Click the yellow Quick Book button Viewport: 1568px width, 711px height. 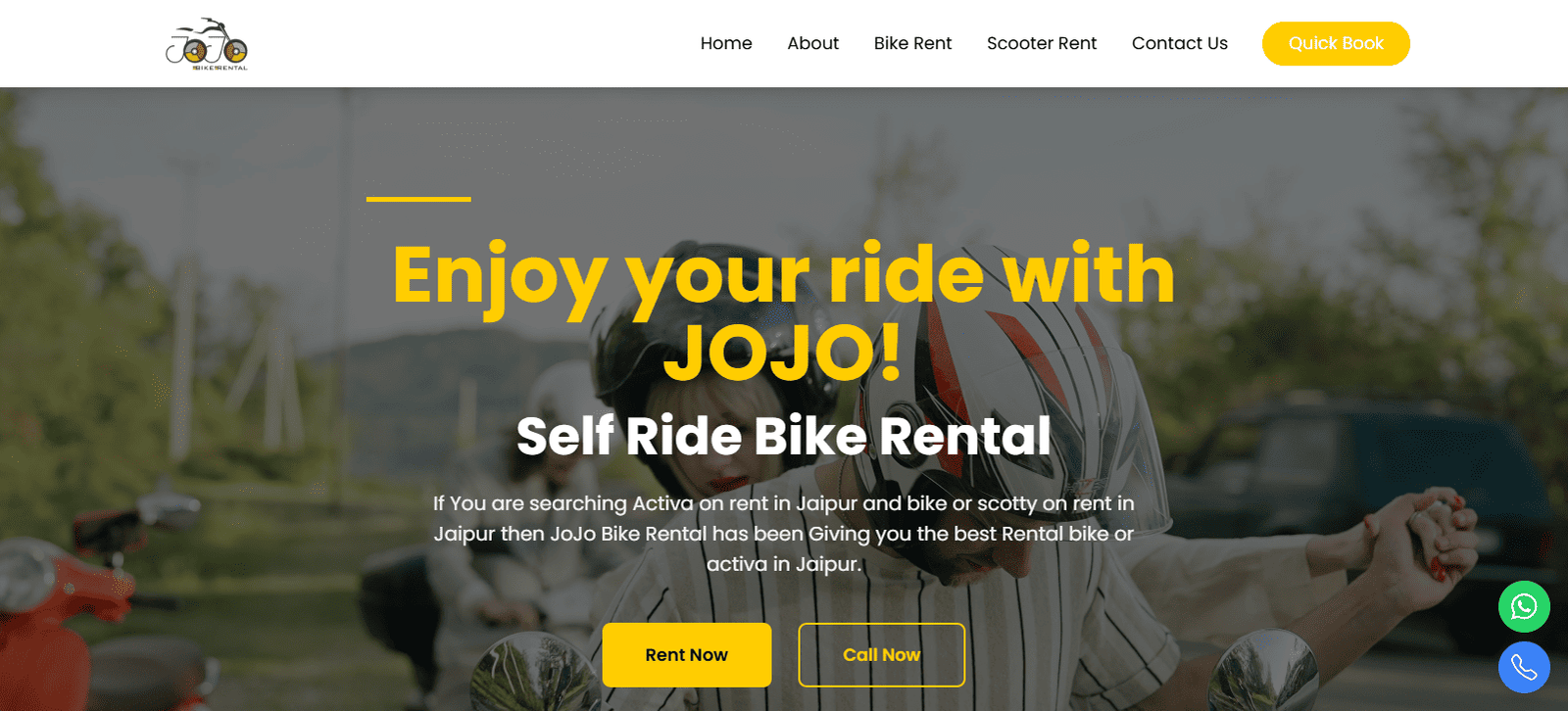tap(1336, 43)
